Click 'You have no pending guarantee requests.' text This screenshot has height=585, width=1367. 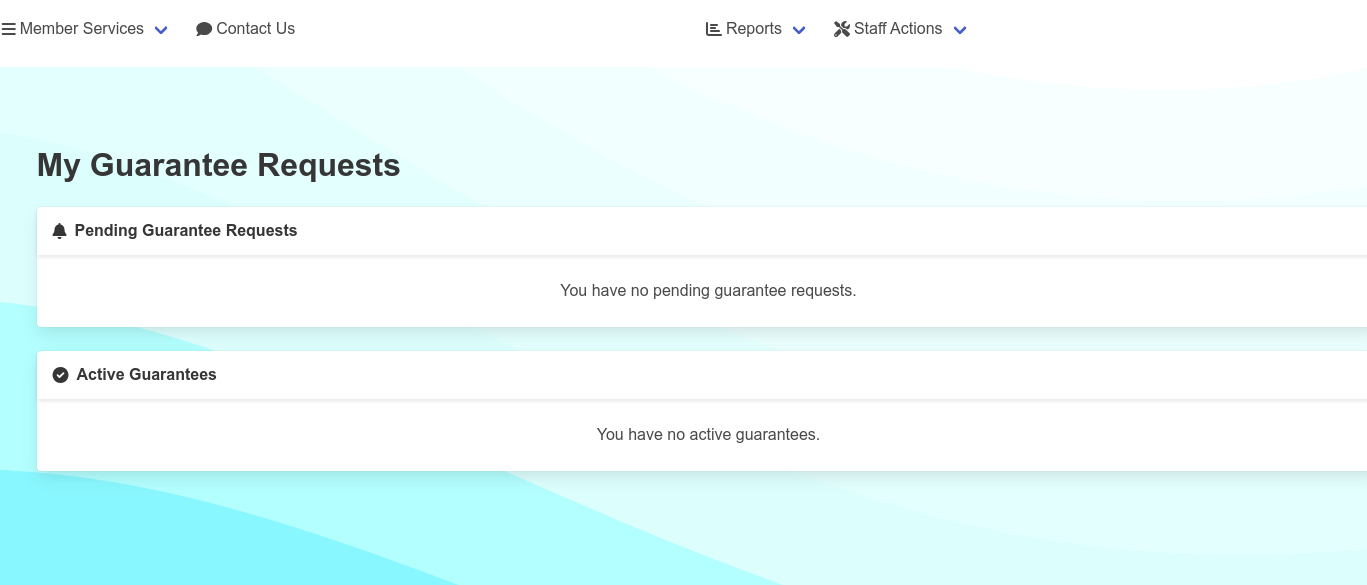click(708, 291)
